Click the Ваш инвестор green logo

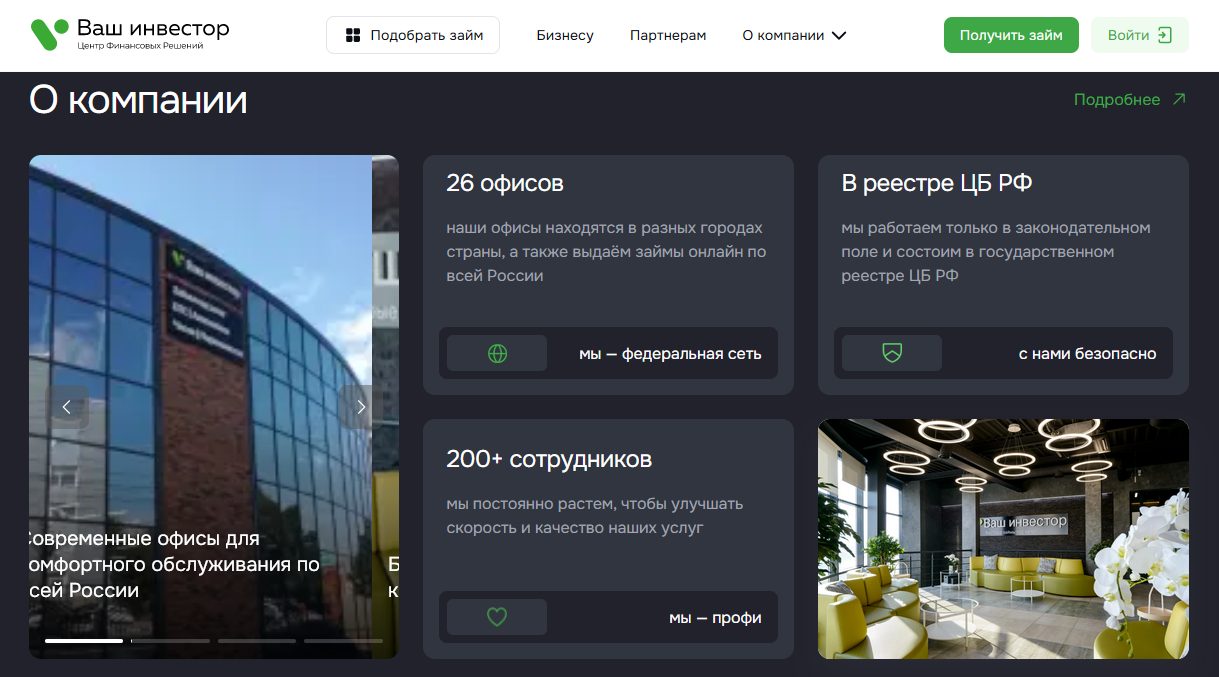pyautogui.click(x=50, y=34)
